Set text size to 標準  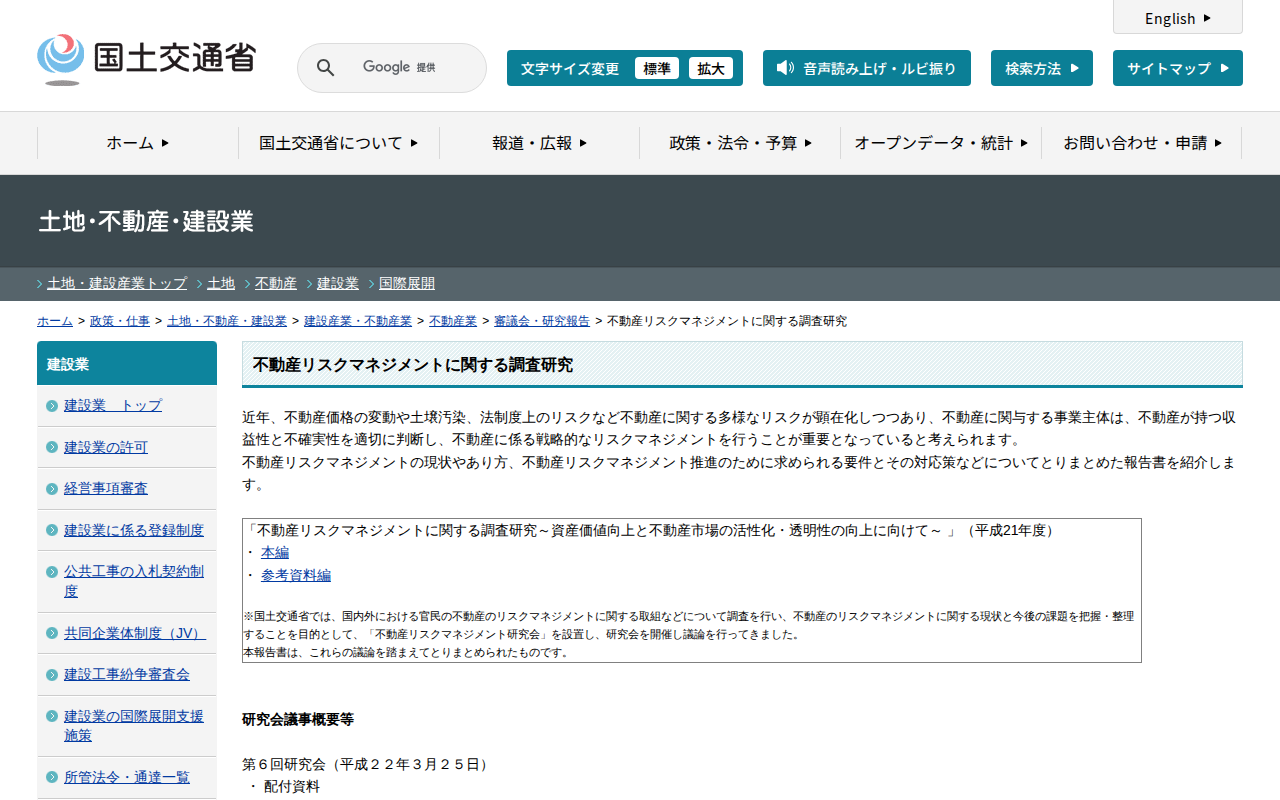(x=657, y=68)
